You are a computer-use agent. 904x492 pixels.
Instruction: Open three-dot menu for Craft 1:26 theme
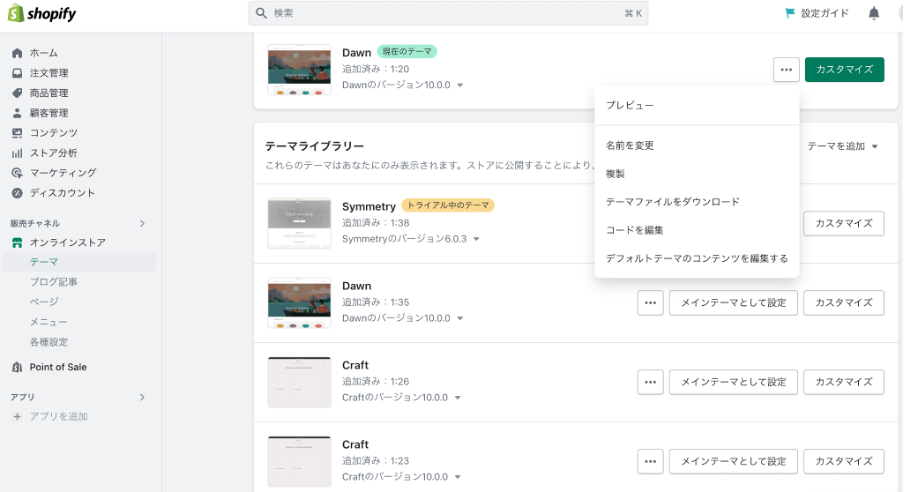coord(650,382)
